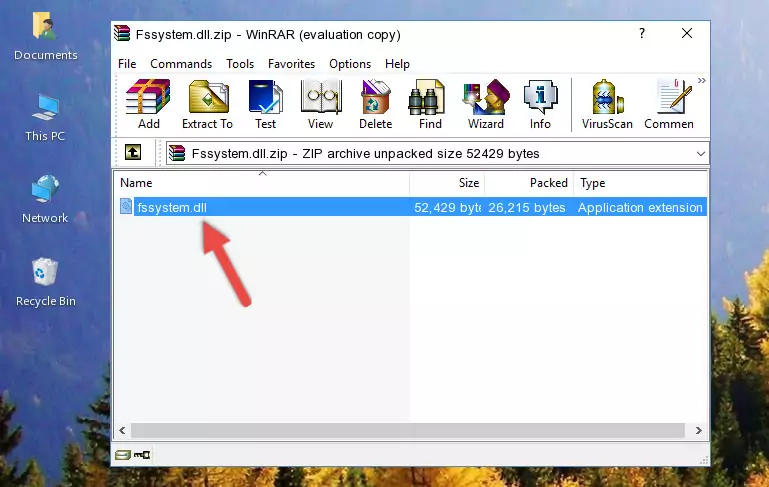This screenshot has height=487, width=769.
Task: Click the horizontal scrollbar right arrow
Action: [698, 430]
